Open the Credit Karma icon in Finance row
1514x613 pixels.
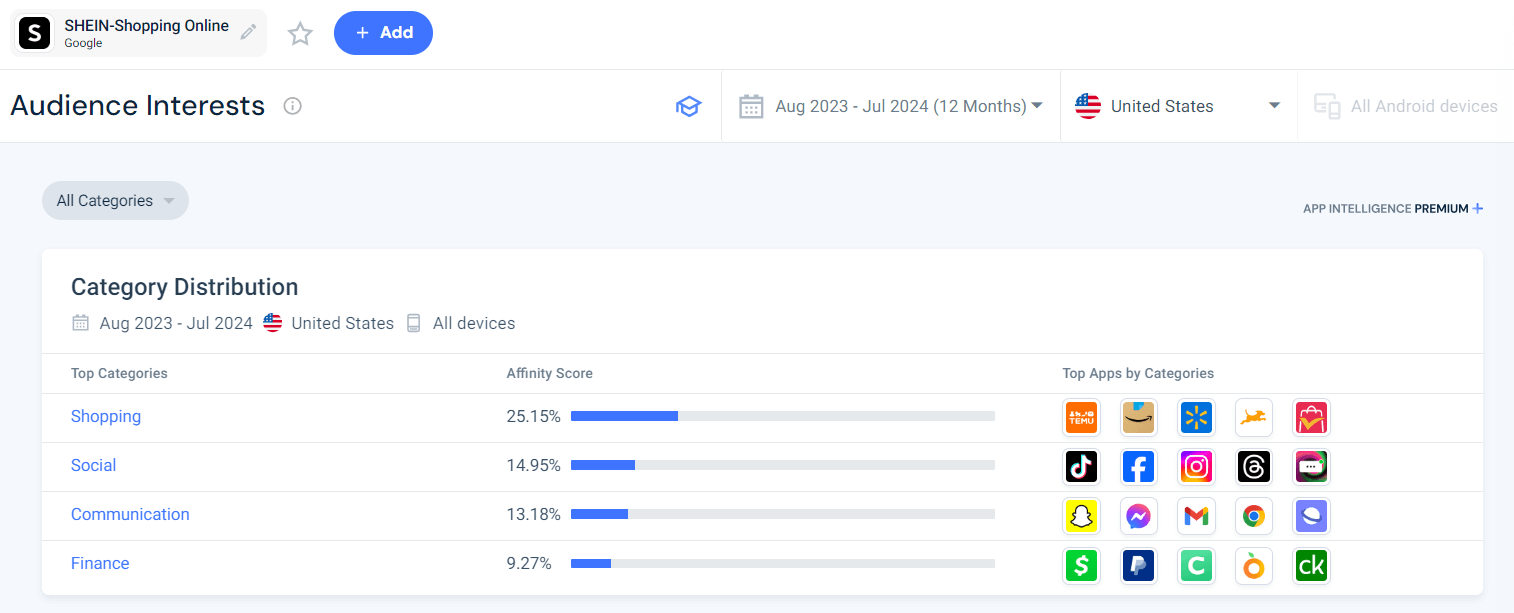click(1311, 565)
